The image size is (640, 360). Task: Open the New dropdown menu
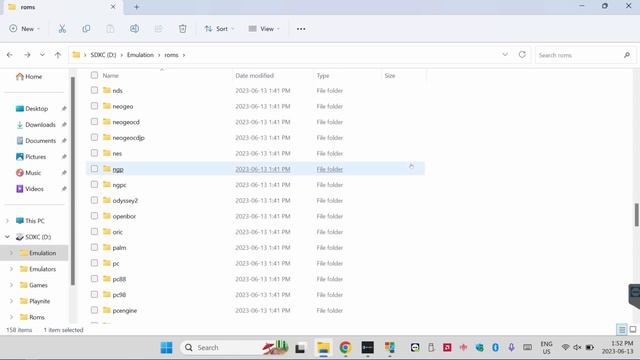pos(24,29)
